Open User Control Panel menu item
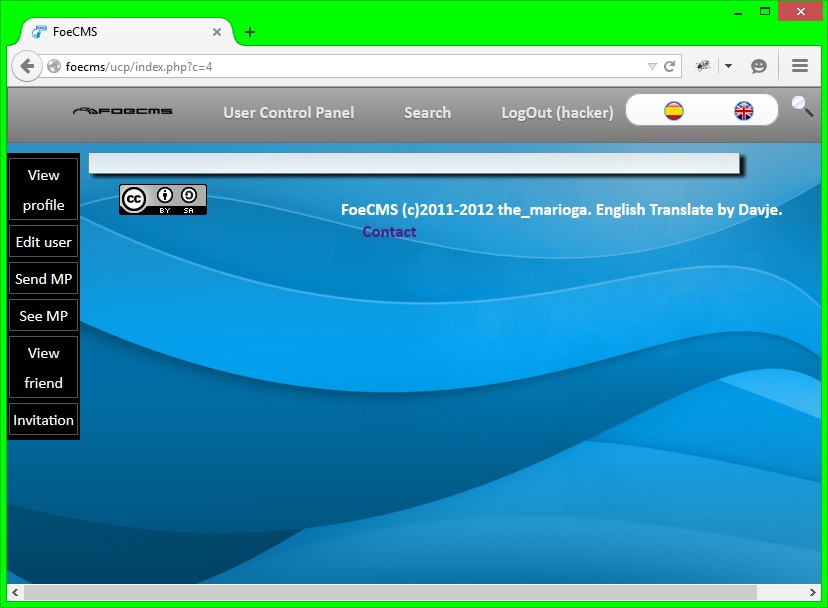 [288, 113]
